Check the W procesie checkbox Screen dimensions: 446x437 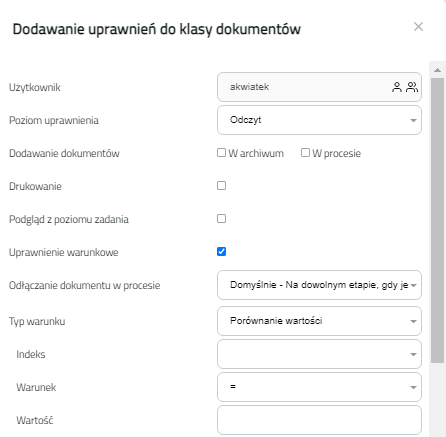click(x=305, y=153)
